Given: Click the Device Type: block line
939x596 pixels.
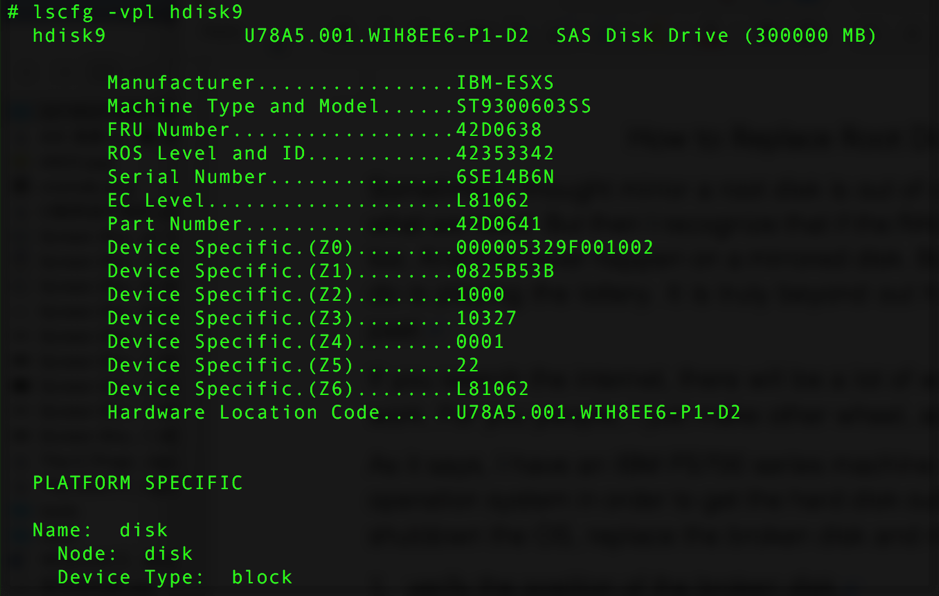Looking at the screenshot, I should click(x=175, y=577).
